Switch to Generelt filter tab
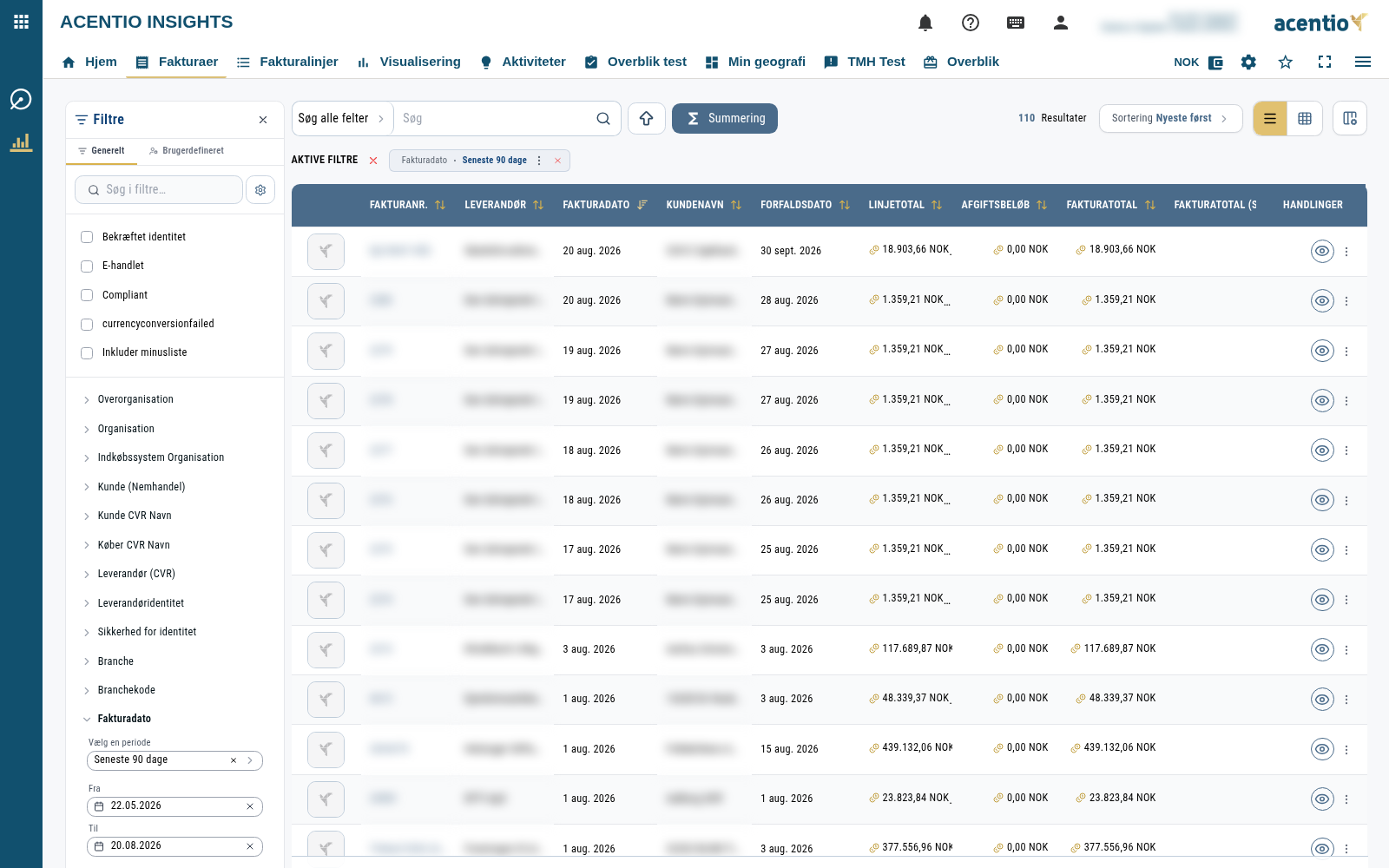 [102, 151]
